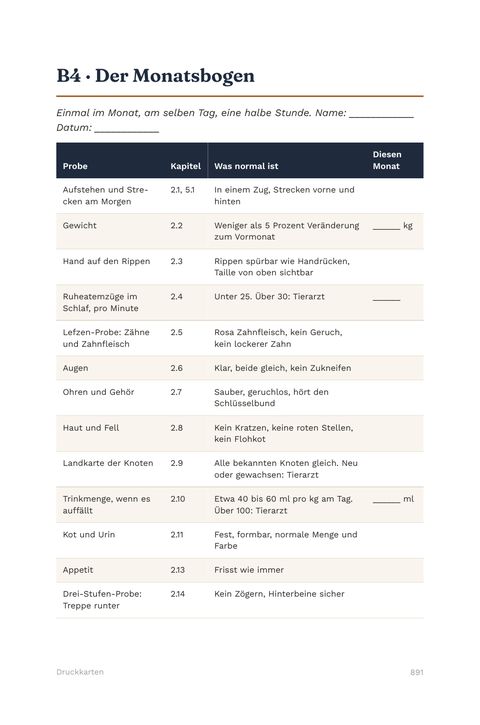Image resolution: width=480 pixels, height=725 pixels.
Task: Click the Trinkmenge ml entry blank
Action: pos(386,502)
